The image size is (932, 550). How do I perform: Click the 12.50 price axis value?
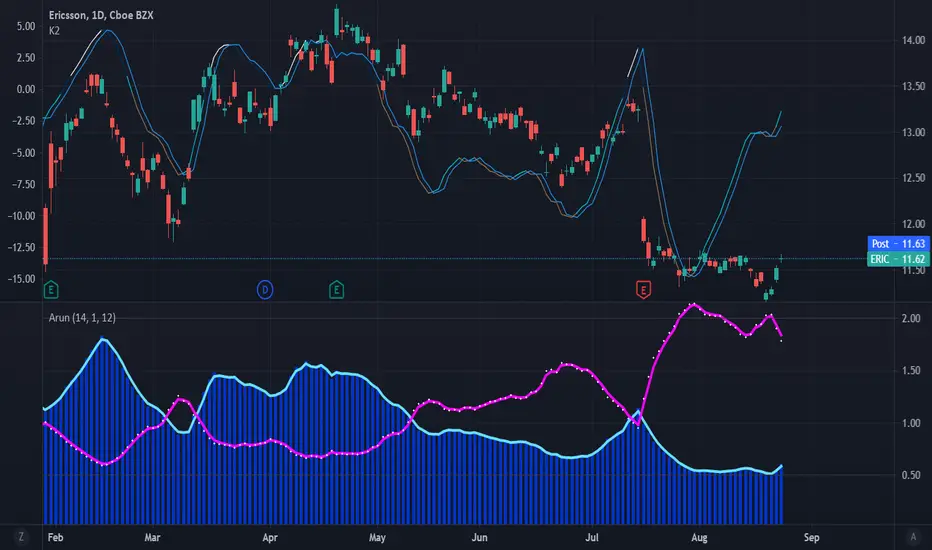coord(914,178)
